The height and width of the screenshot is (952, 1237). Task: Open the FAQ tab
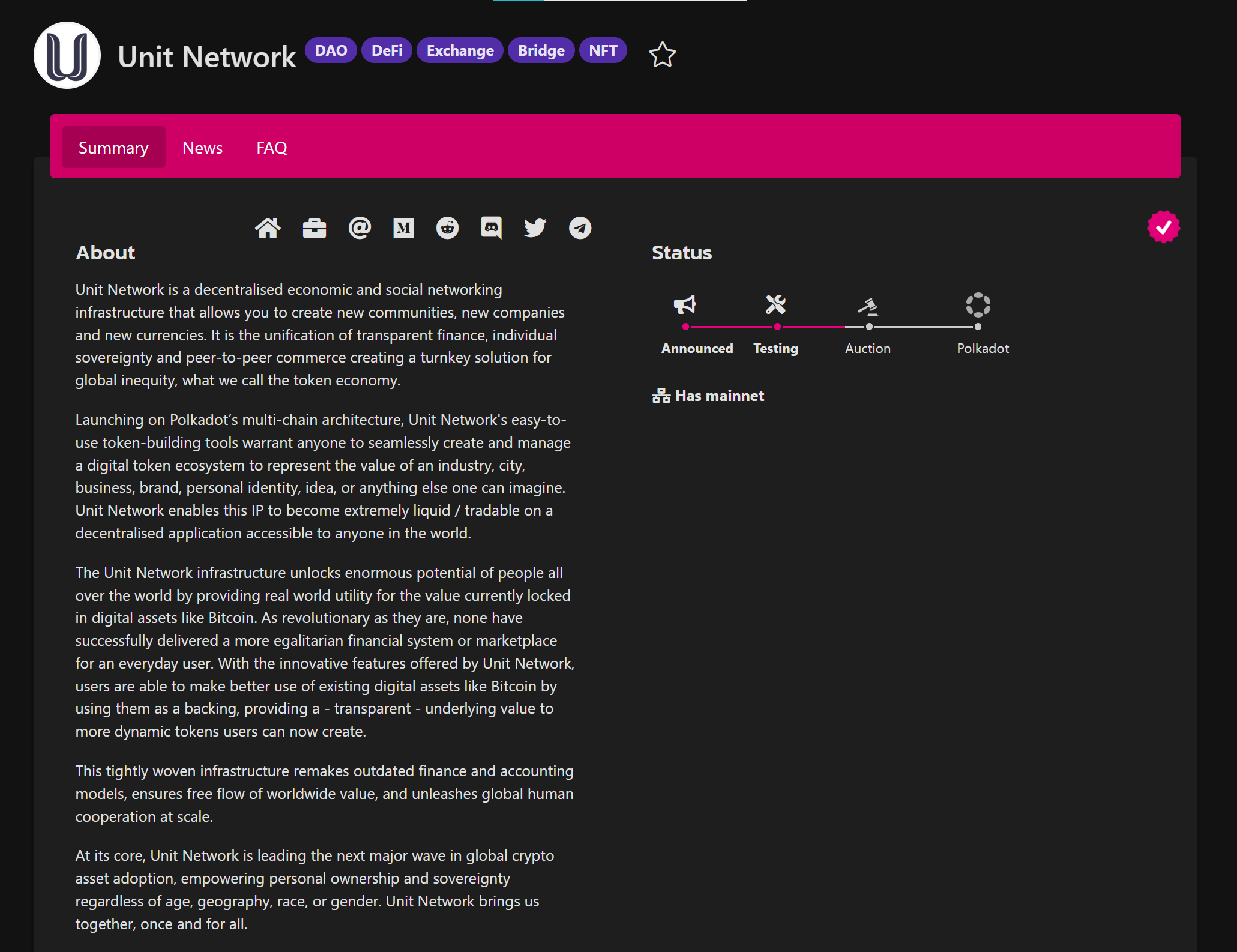(x=272, y=148)
